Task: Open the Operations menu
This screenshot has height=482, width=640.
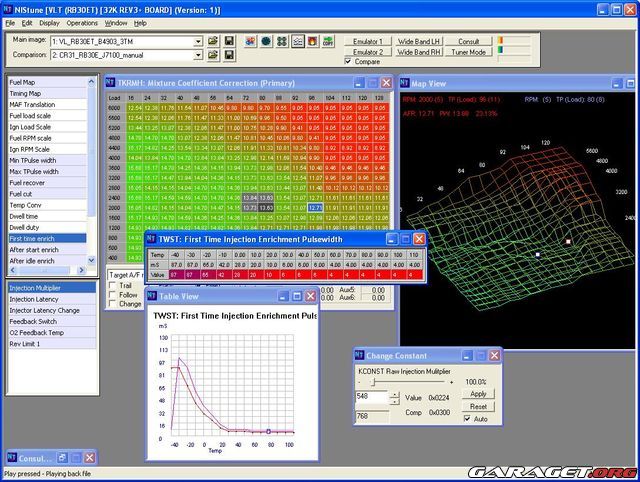Action: pos(82,22)
